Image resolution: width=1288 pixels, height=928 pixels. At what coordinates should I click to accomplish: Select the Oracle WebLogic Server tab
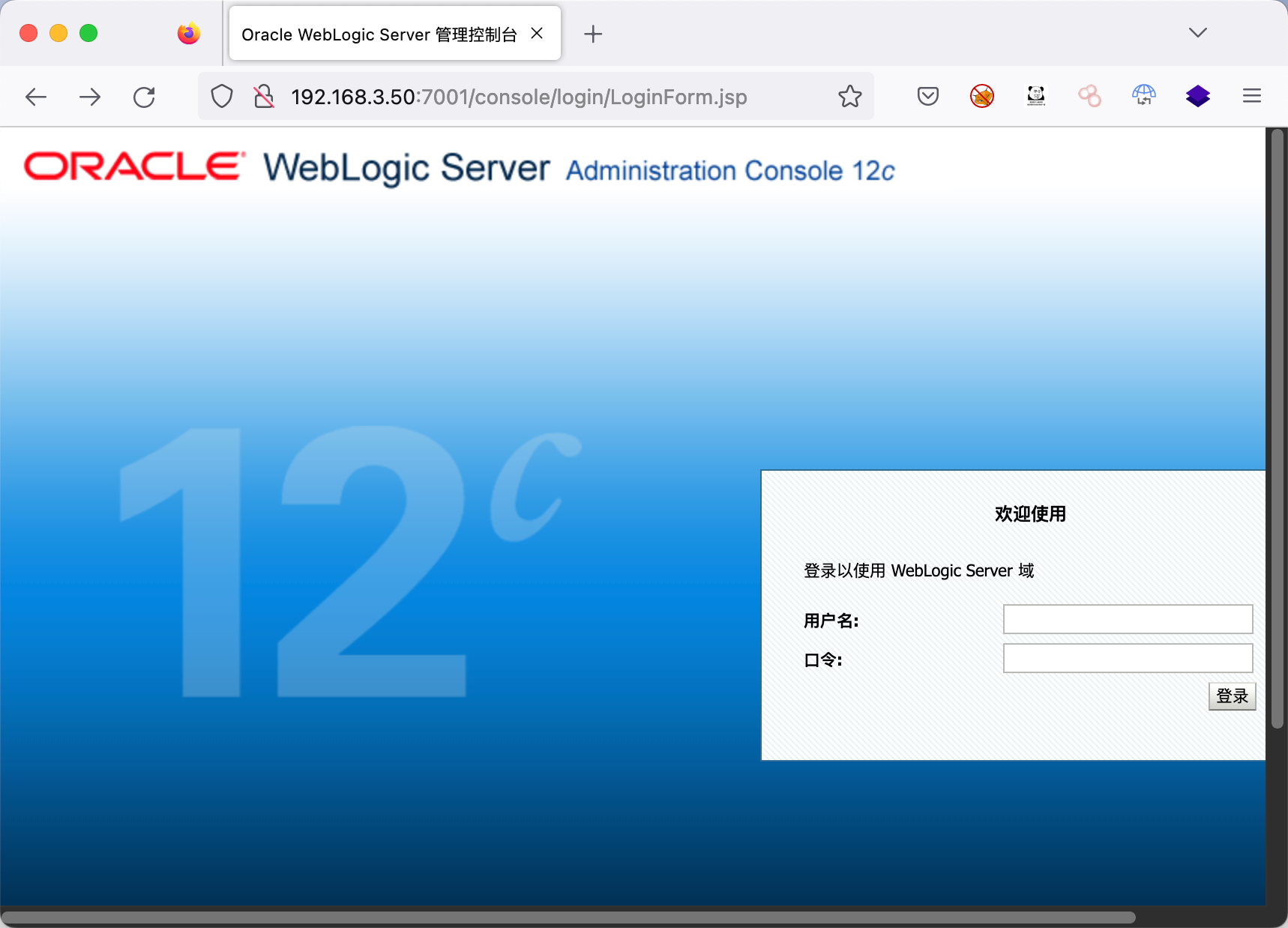tap(379, 34)
